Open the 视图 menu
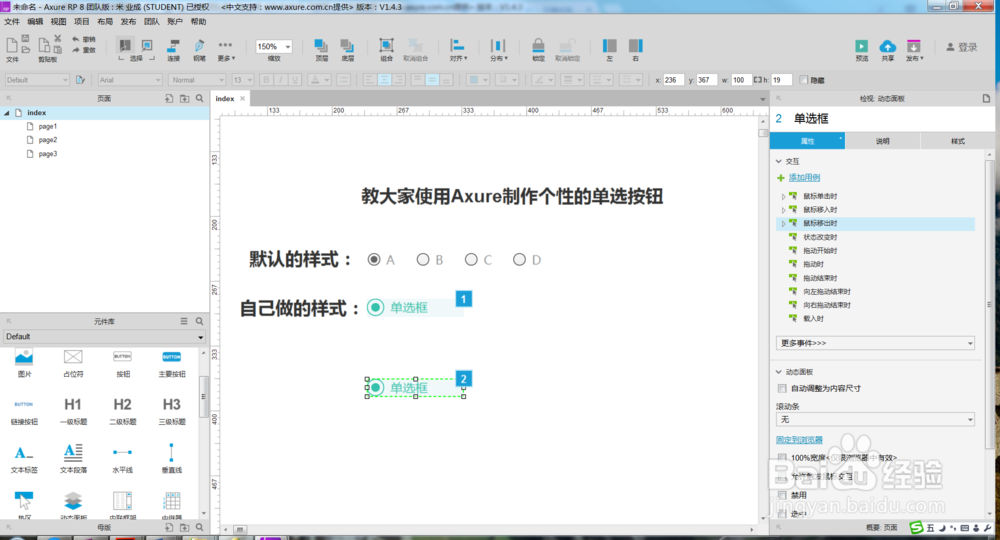Image resolution: width=1000 pixels, height=540 pixels. pyautogui.click(x=59, y=22)
